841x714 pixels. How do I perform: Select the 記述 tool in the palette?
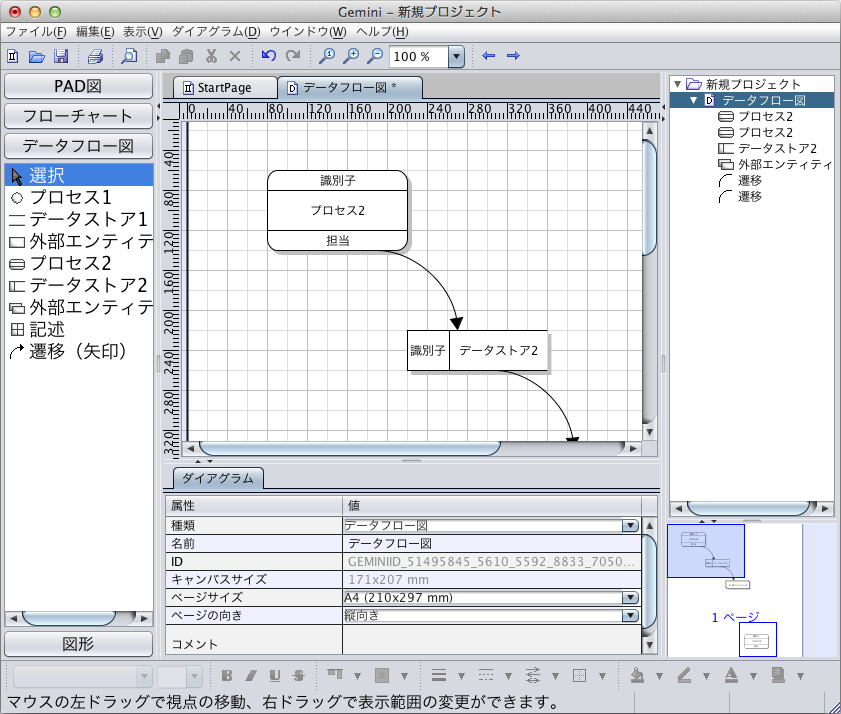[x=78, y=329]
